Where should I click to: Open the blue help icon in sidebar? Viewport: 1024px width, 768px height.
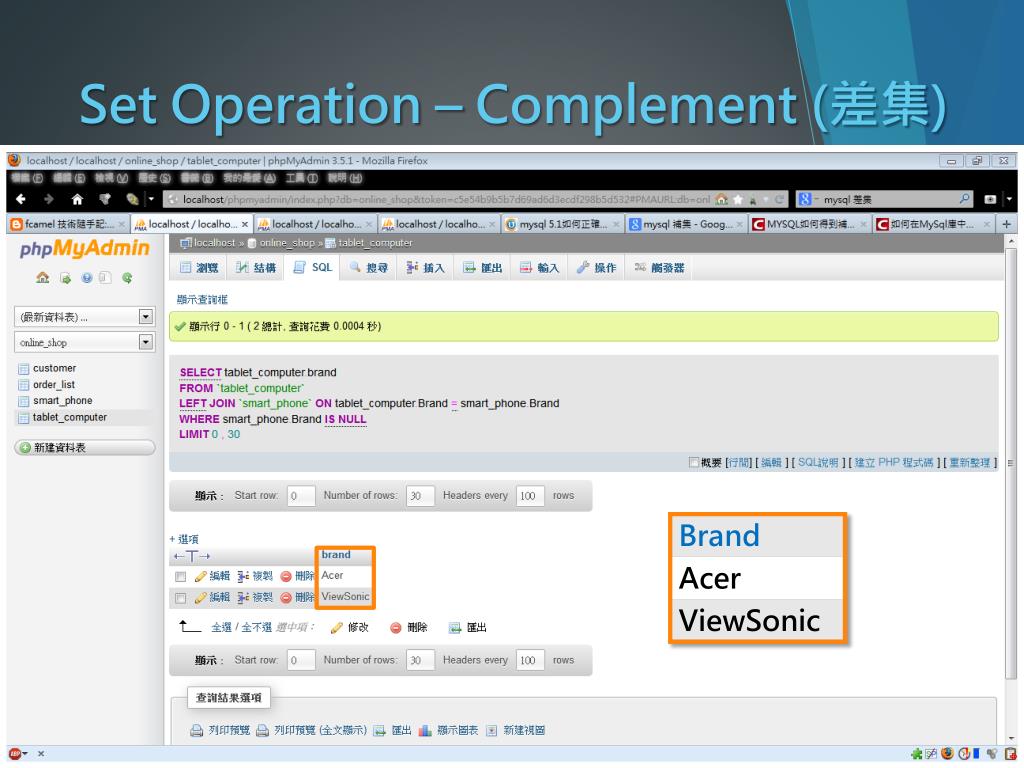(x=87, y=278)
